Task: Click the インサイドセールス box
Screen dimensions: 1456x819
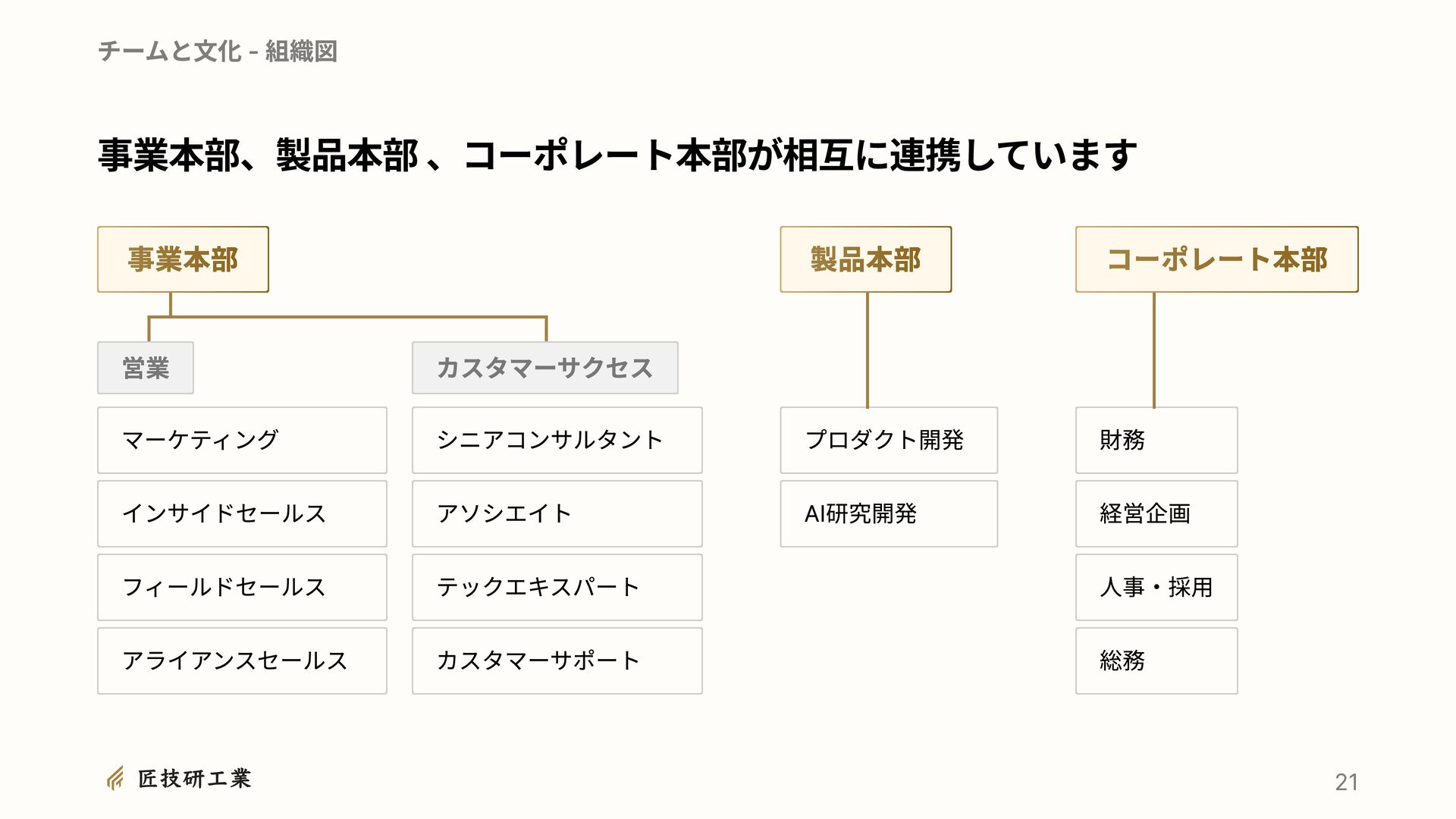Action: (x=242, y=514)
